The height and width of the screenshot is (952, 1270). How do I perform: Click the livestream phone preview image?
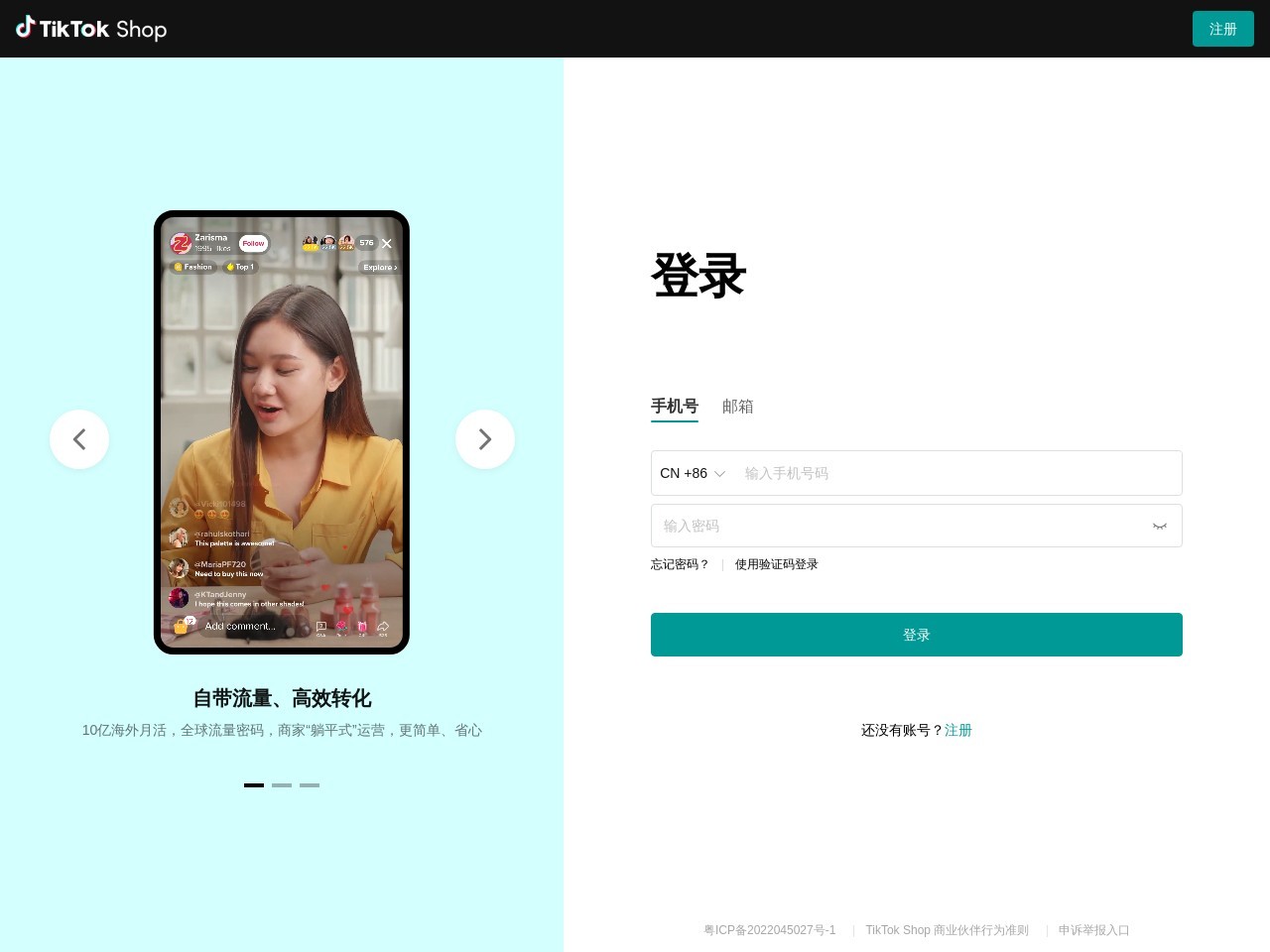[282, 432]
